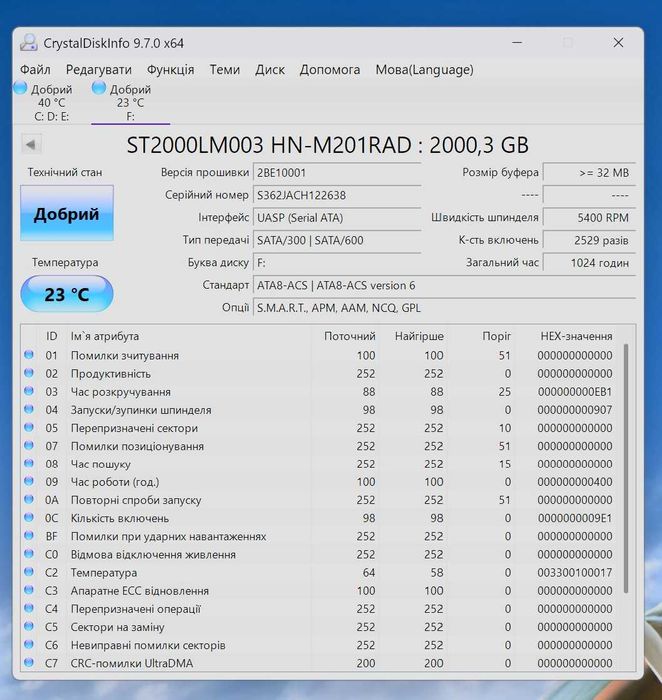
Task: Click the buffer size field >= 32 MB
Action: [x=589, y=173]
